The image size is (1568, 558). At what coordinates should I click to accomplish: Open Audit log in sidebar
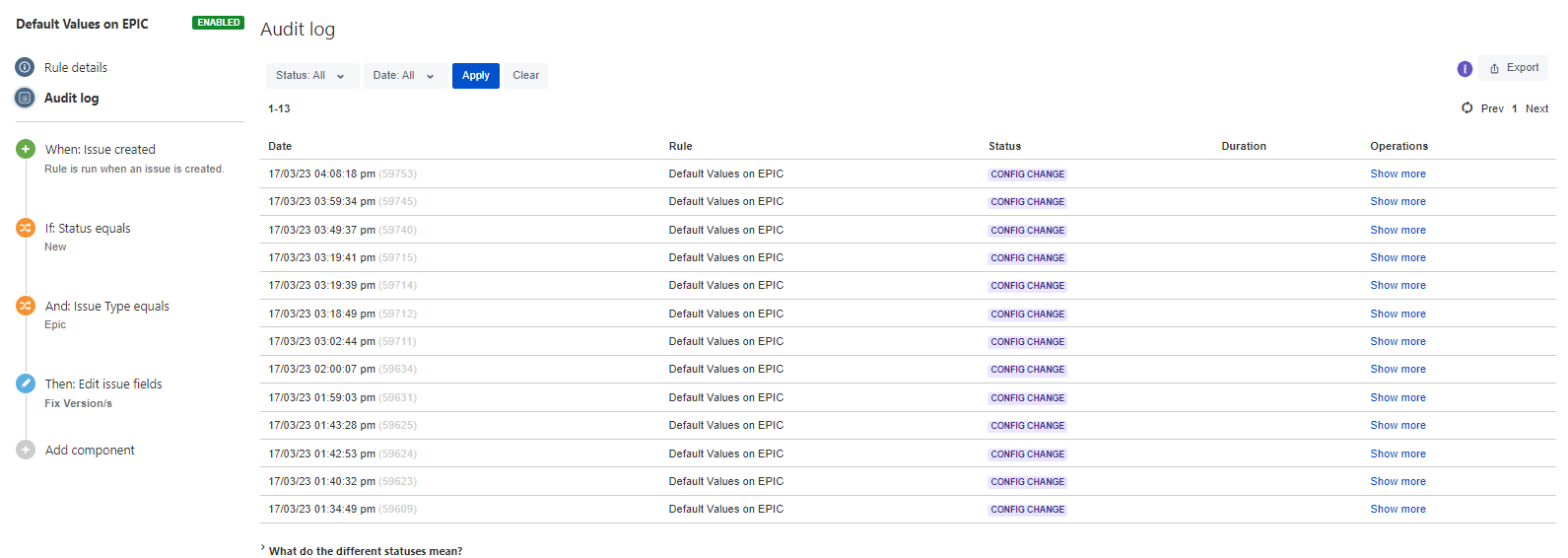click(x=71, y=98)
